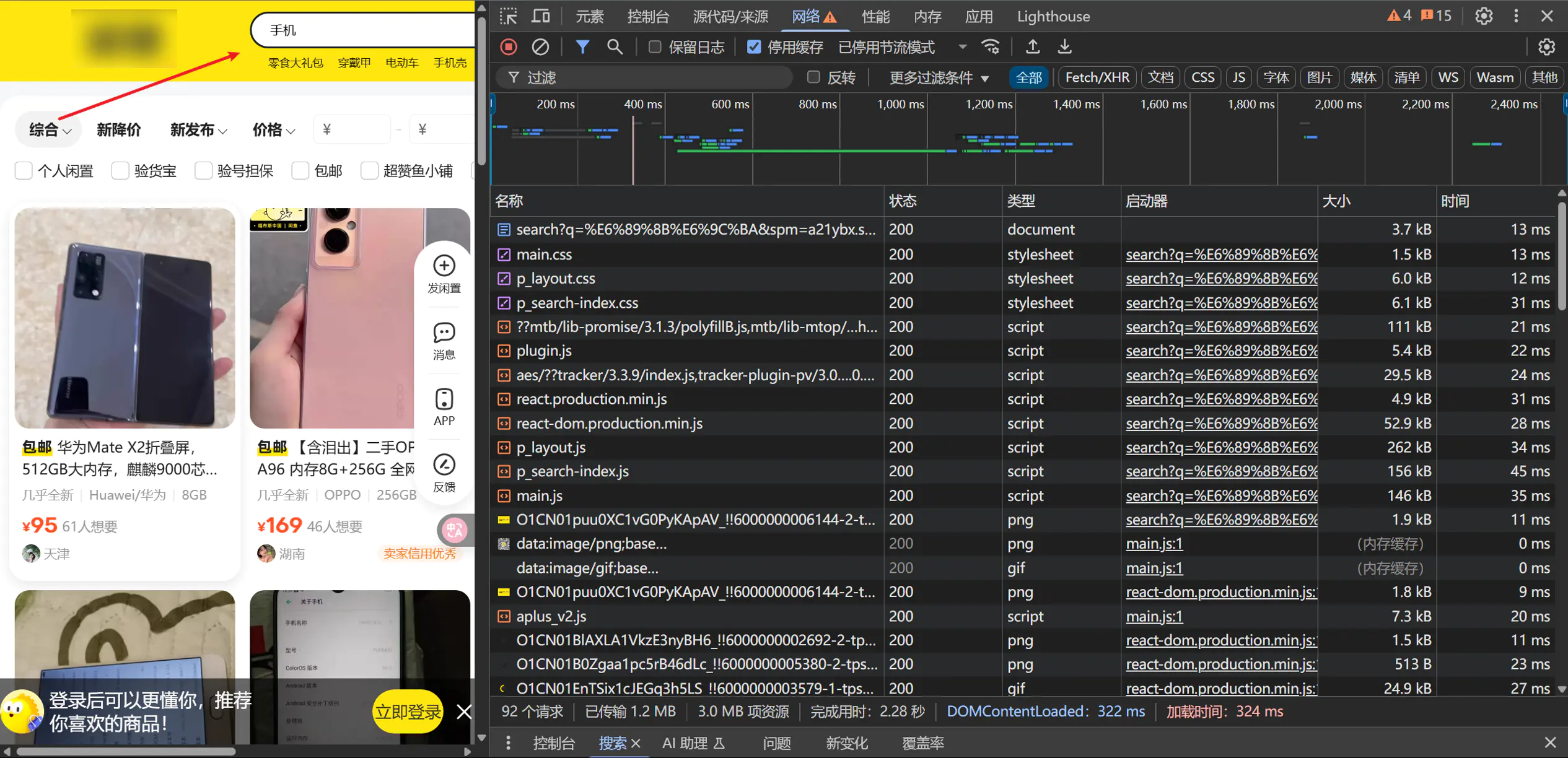Expand 更多过滤条件 dropdown
The image size is (1568, 758).
click(939, 78)
